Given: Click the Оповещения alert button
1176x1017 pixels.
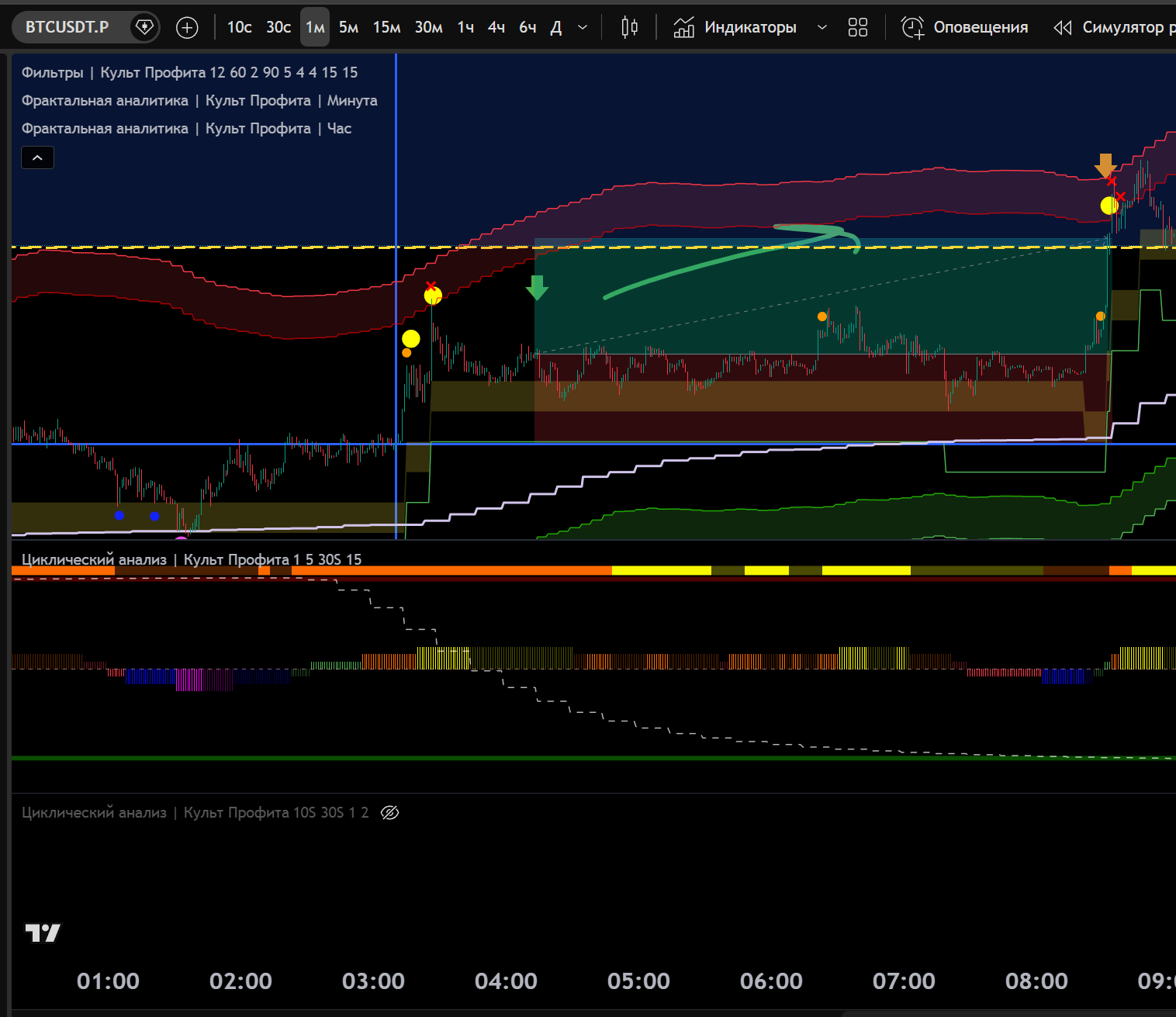Looking at the screenshot, I should pos(965,28).
